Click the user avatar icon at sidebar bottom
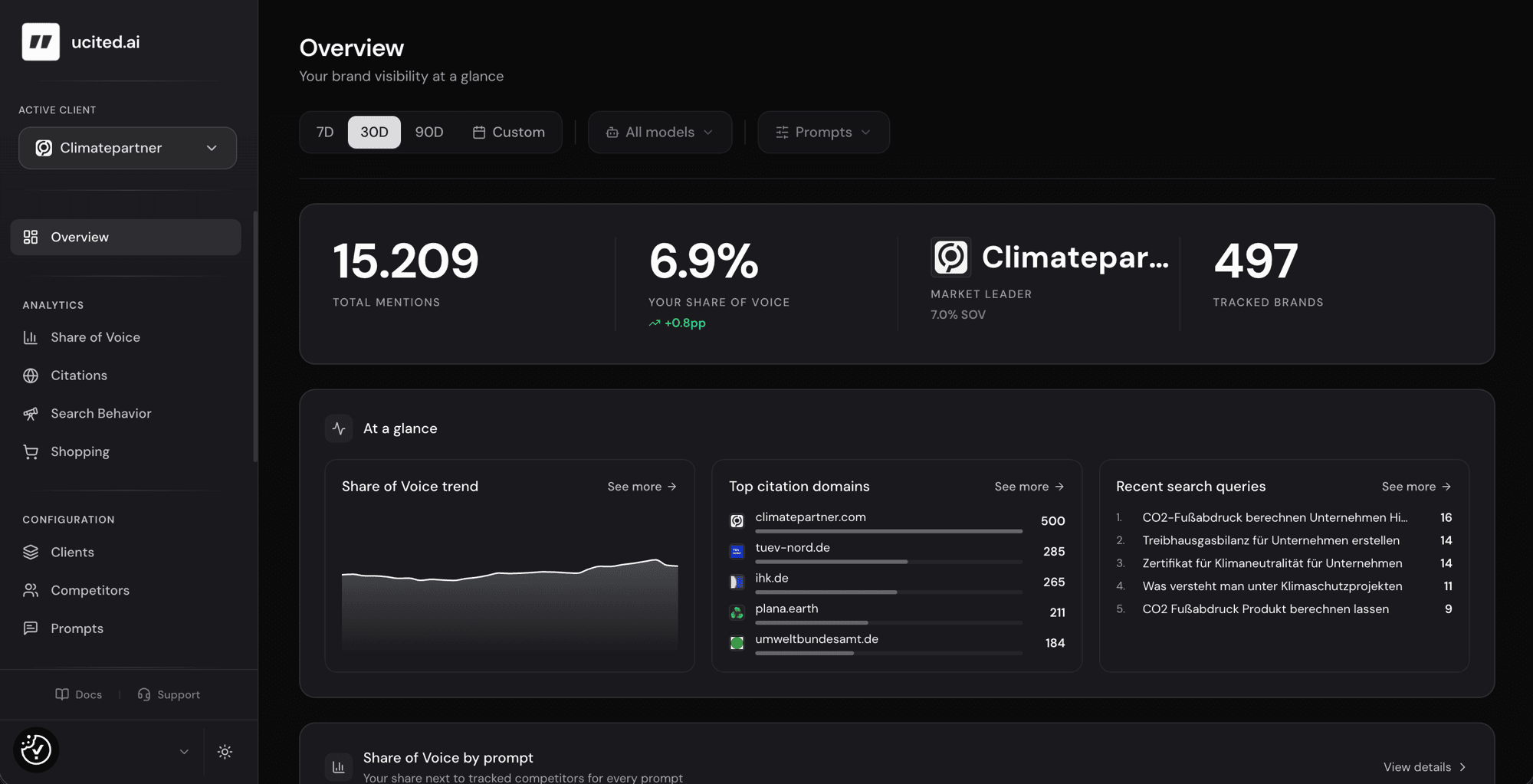 tap(36, 750)
